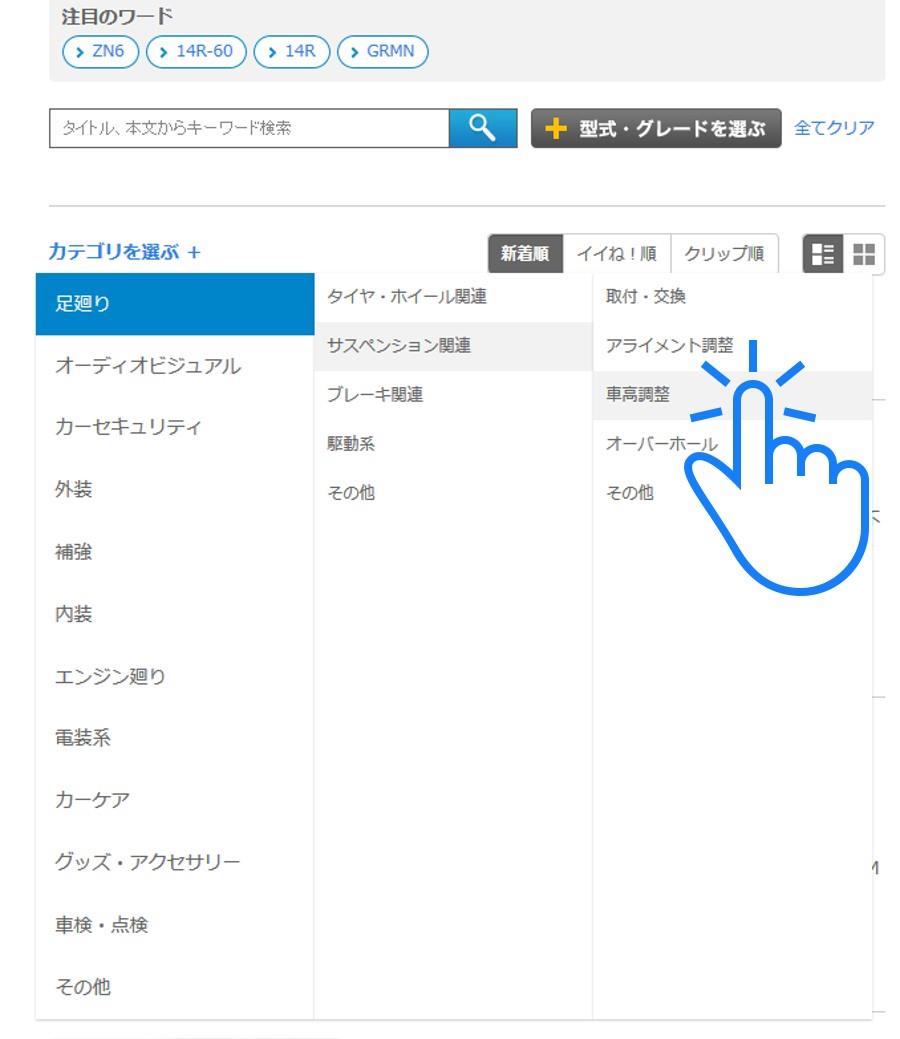Select the グッズ・アクセサリー category
Screen dimensions: 900x1039
click(x=175, y=862)
